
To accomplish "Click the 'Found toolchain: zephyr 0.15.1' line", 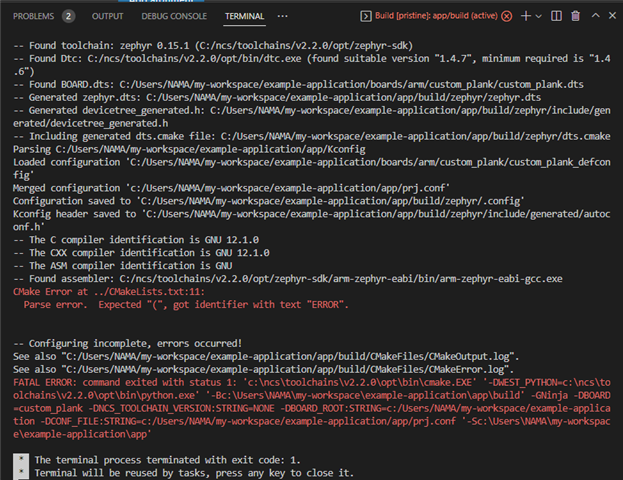I will tap(213, 46).
